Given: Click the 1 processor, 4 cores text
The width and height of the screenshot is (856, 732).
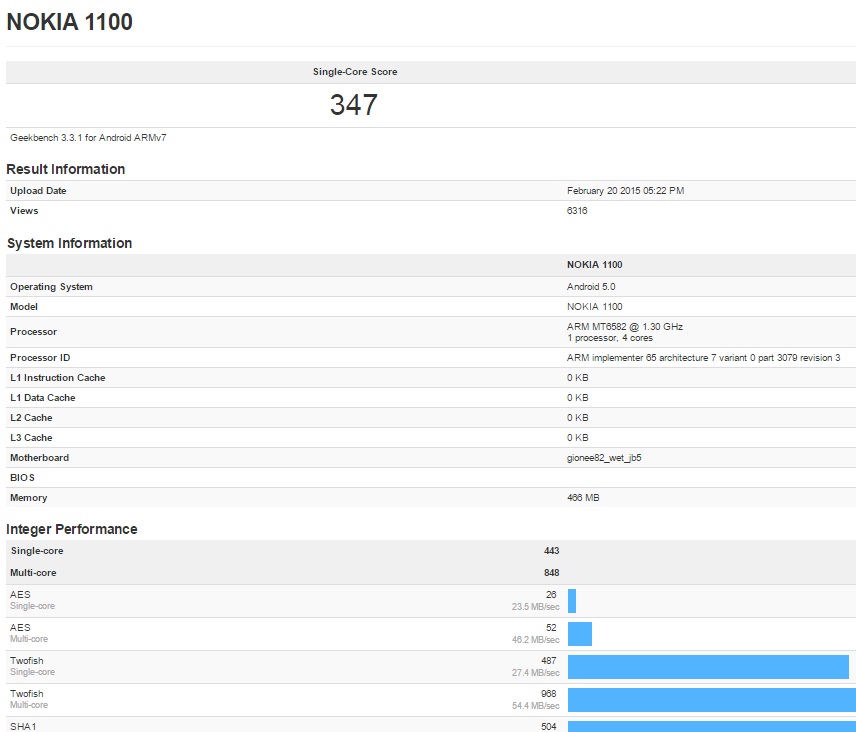Looking at the screenshot, I should click(x=610, y=338).
